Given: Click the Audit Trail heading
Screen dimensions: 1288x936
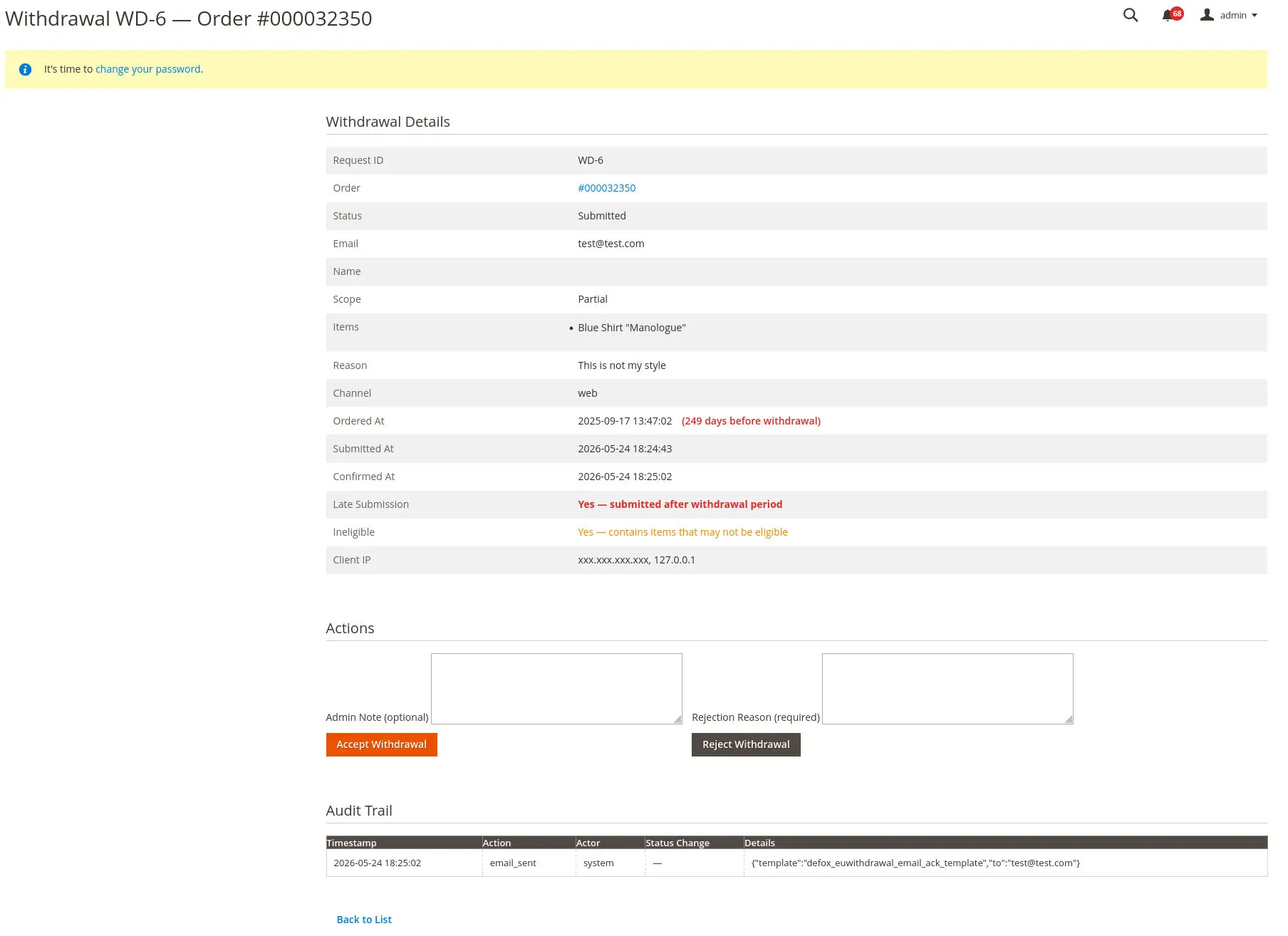Looking at the screenshot, I should [x=359, y=811].
